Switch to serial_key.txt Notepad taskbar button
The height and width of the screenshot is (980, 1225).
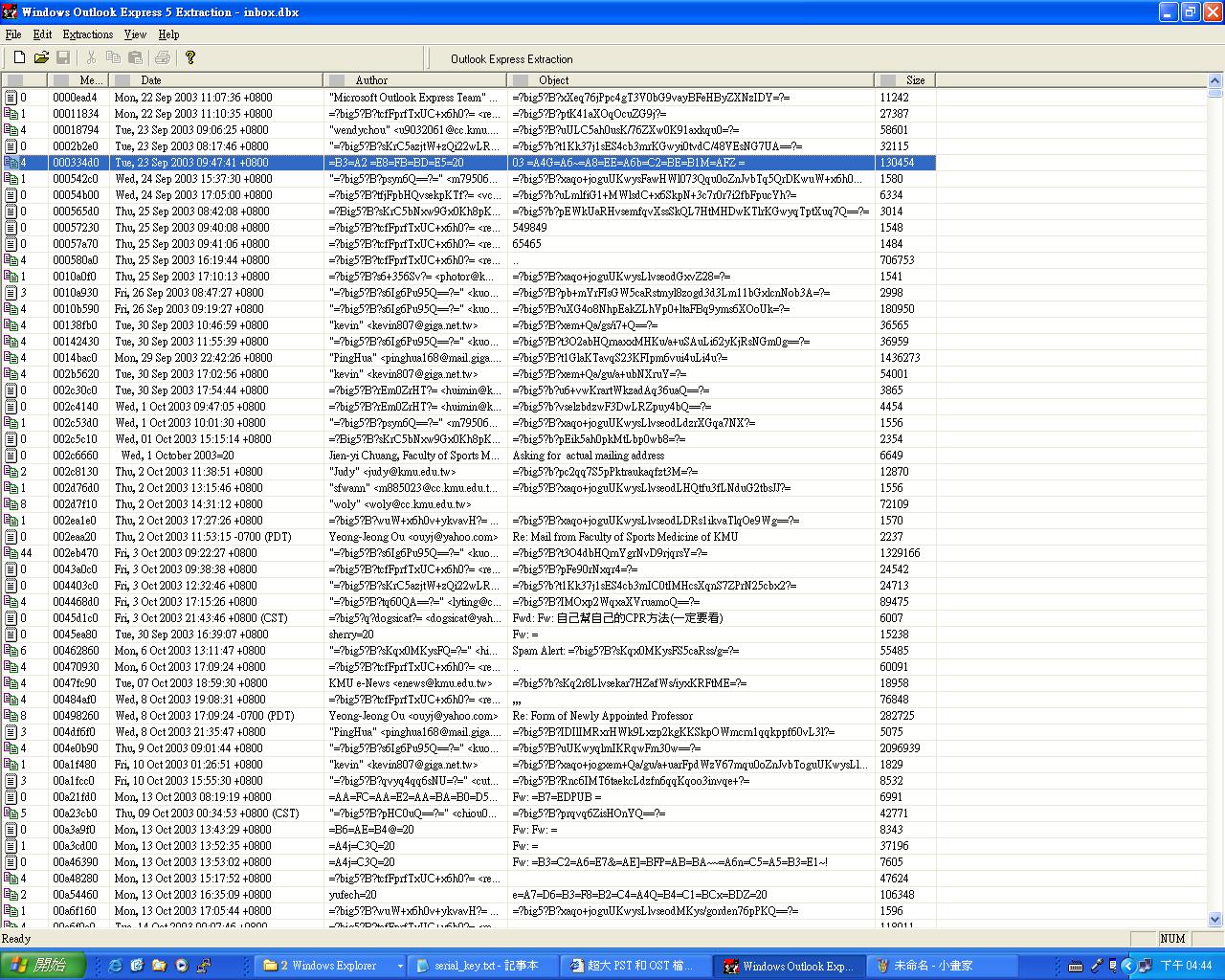(484, 966)
